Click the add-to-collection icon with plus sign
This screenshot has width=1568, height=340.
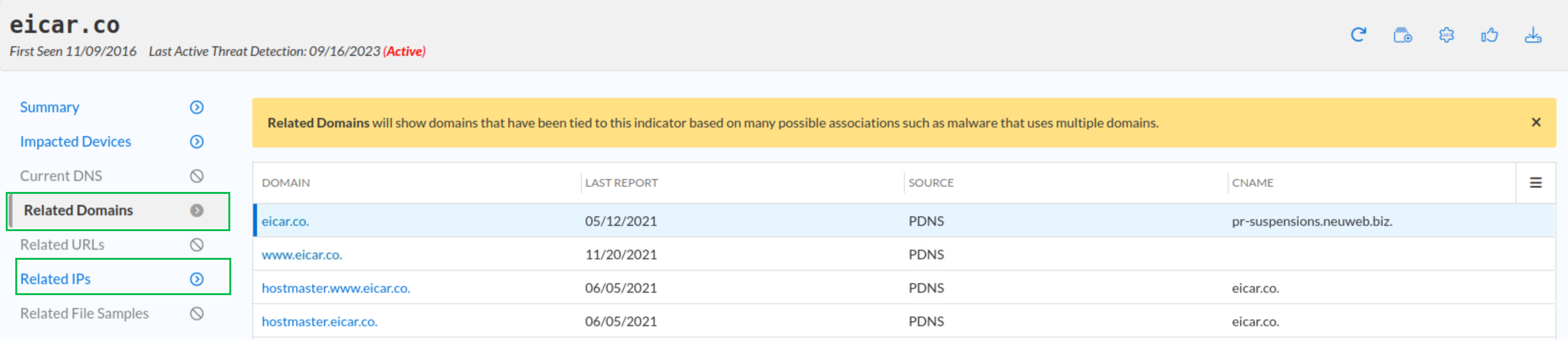[x=1402, y=35]
